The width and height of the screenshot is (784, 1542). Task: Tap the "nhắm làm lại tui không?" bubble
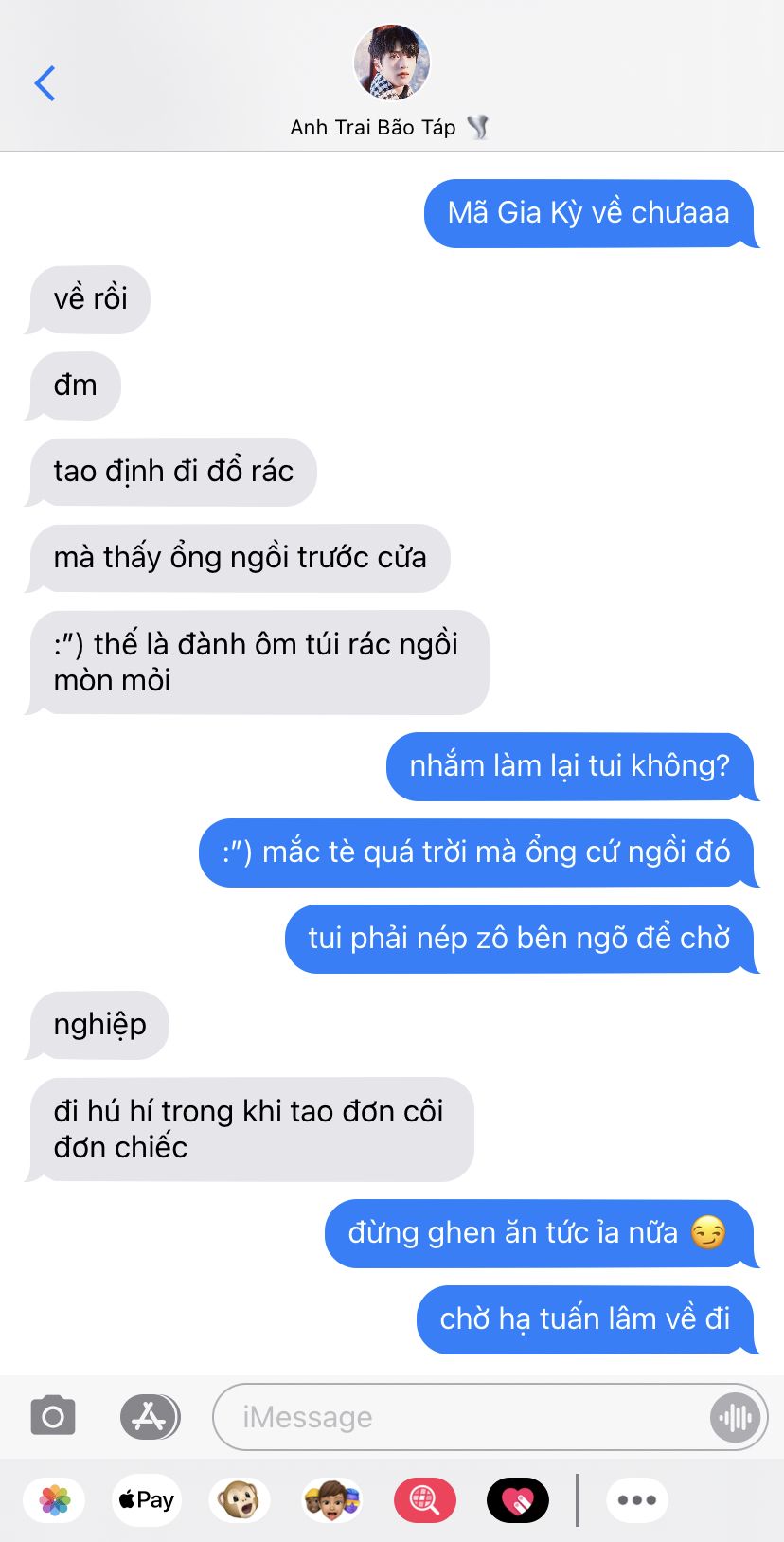point(572,766)
